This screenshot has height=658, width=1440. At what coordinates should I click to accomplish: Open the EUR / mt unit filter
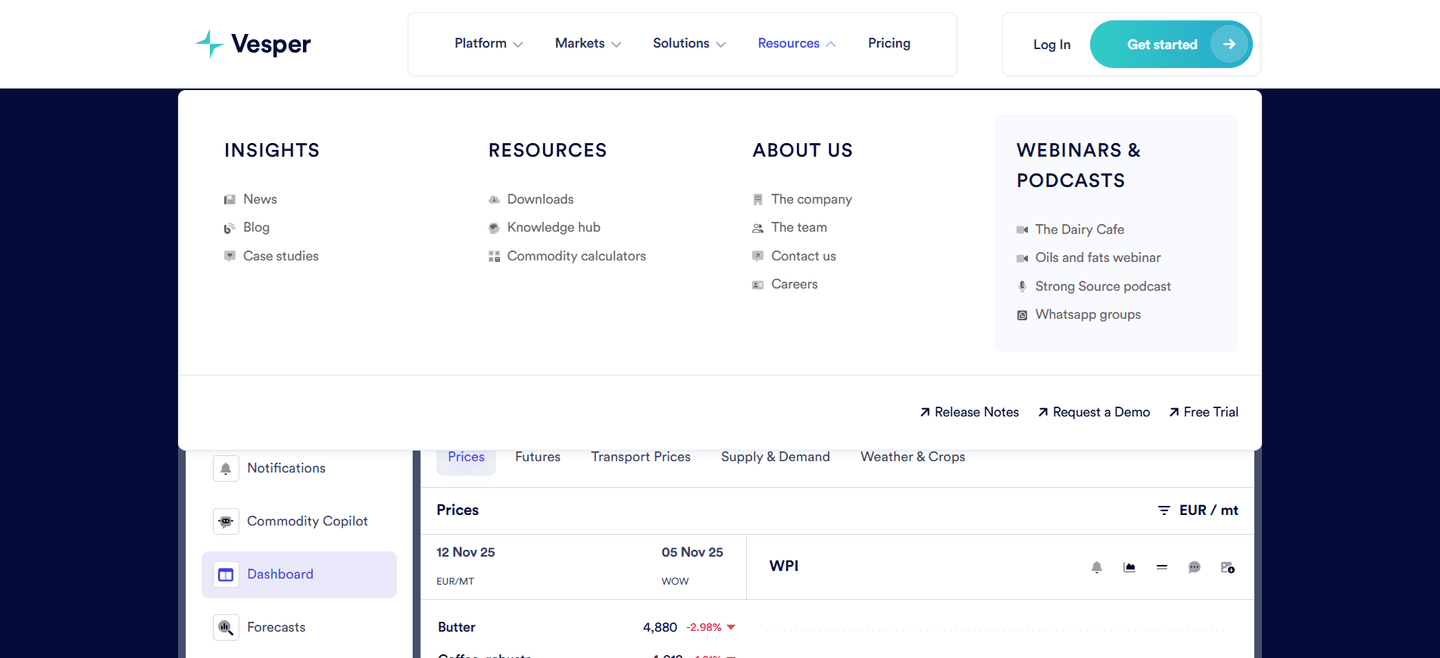click(x=1198, y=510)
